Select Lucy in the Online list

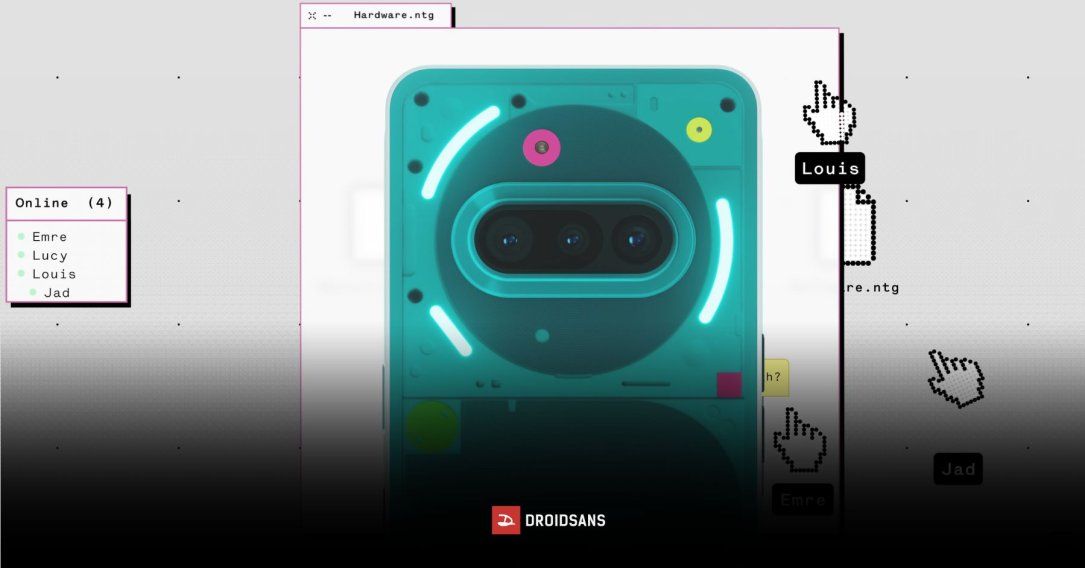pos(50,256)
